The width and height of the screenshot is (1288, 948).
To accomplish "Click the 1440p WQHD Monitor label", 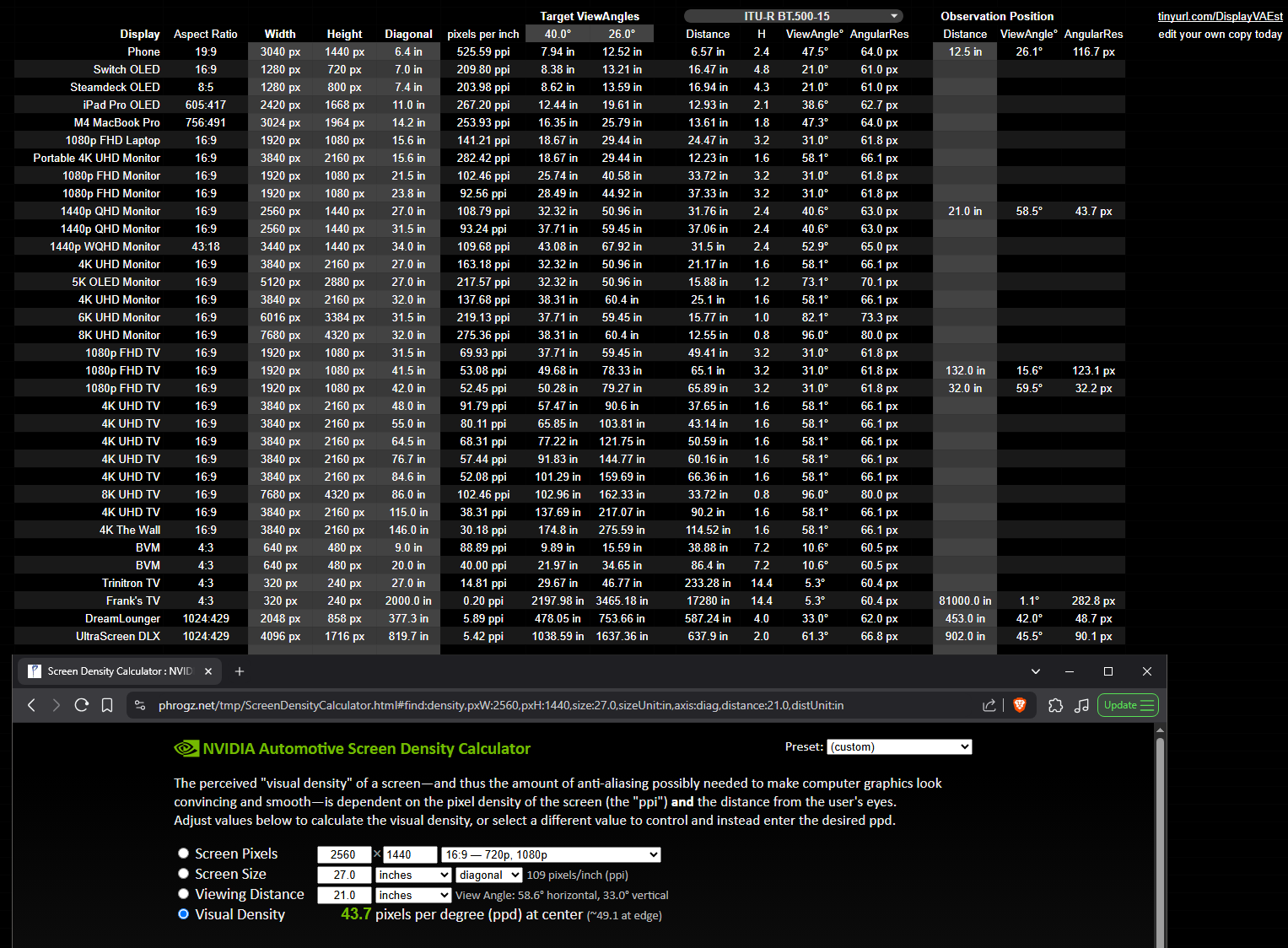I will (x=105, y=246).
